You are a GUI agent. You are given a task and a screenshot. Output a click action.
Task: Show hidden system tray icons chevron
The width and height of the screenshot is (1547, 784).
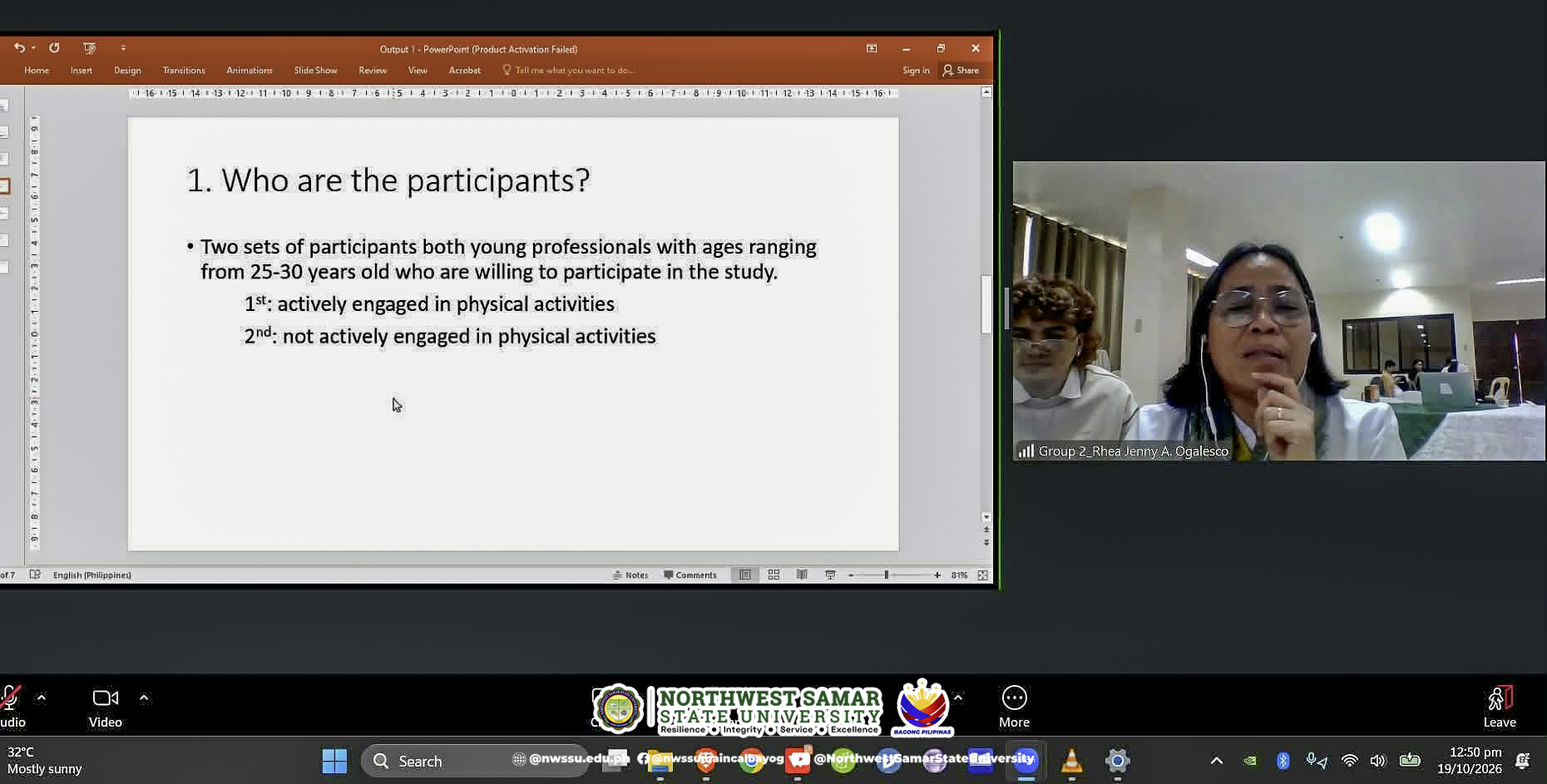tap(1217, 761)
